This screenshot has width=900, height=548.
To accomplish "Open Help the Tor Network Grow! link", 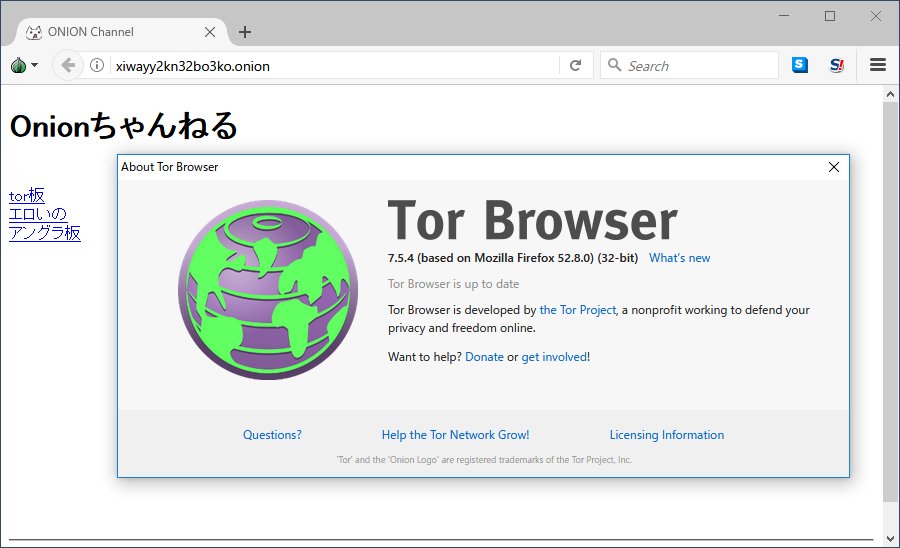I will coord(455,435).
